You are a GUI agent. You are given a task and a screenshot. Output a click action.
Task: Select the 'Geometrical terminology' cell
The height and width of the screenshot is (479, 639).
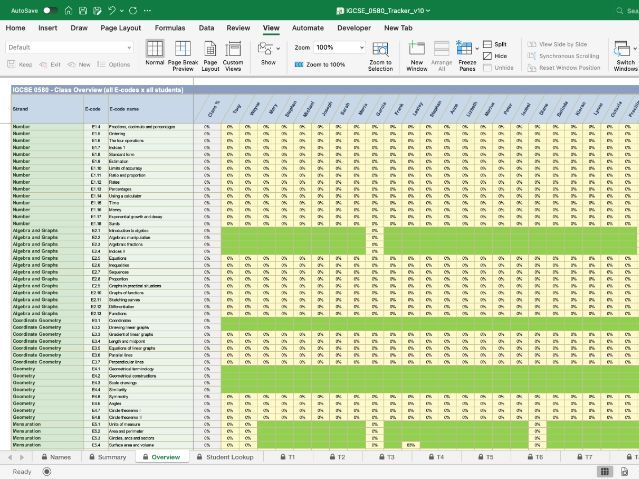tap(151, 369)
